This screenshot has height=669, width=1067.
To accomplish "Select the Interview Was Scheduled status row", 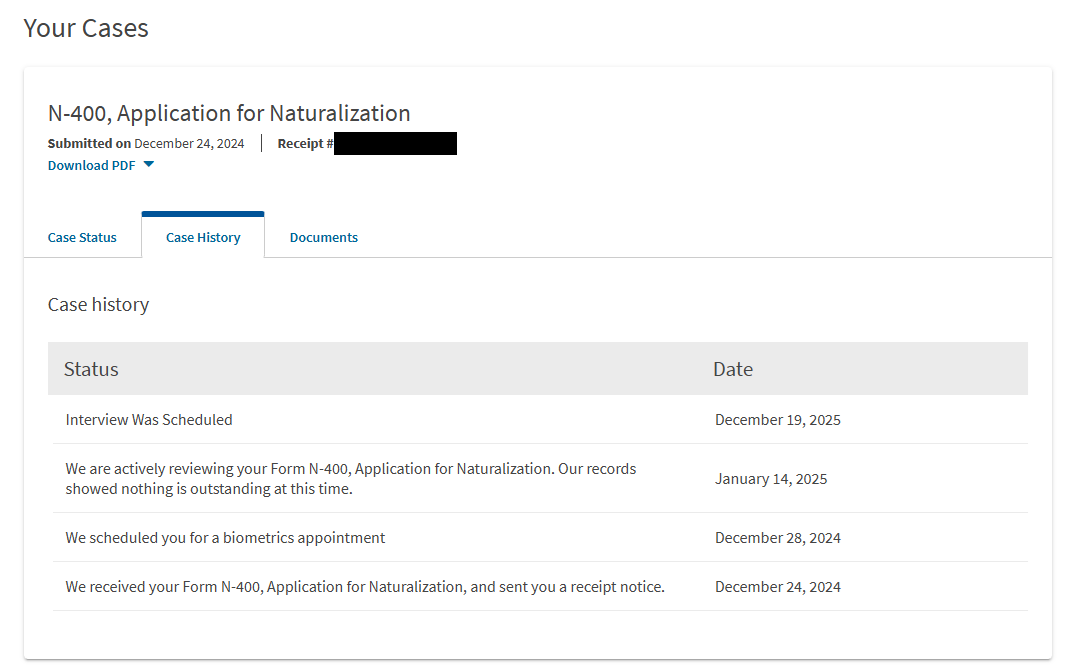I will 149,420.
